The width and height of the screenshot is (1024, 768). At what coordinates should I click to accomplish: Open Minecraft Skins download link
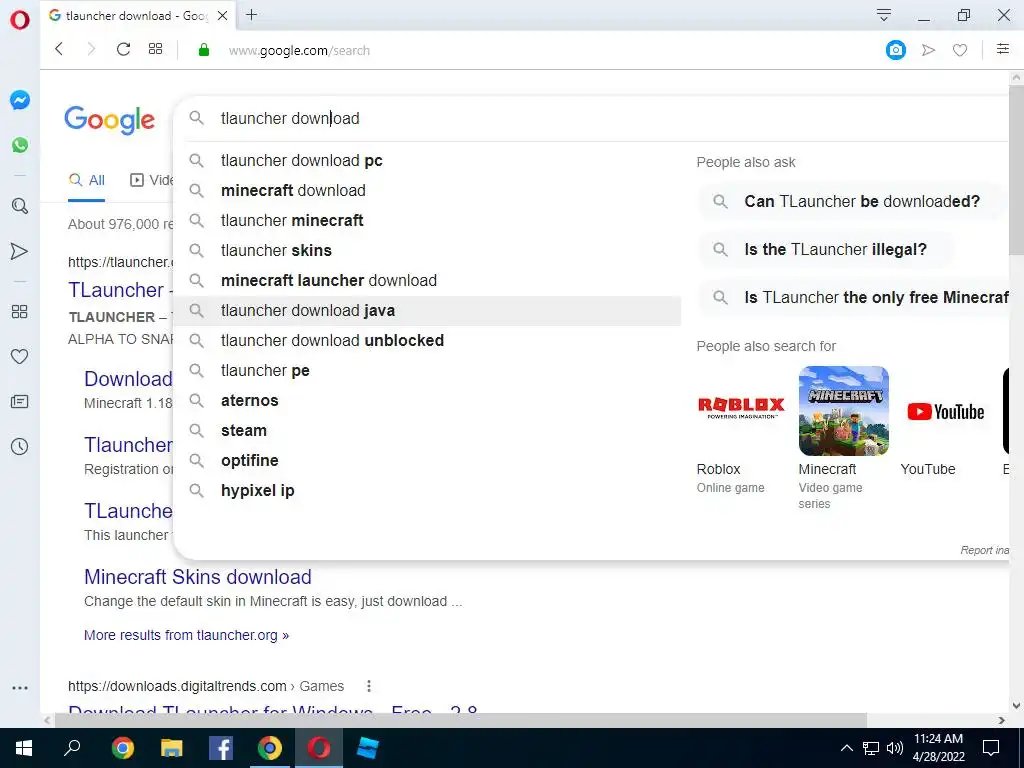pos(198,577)
